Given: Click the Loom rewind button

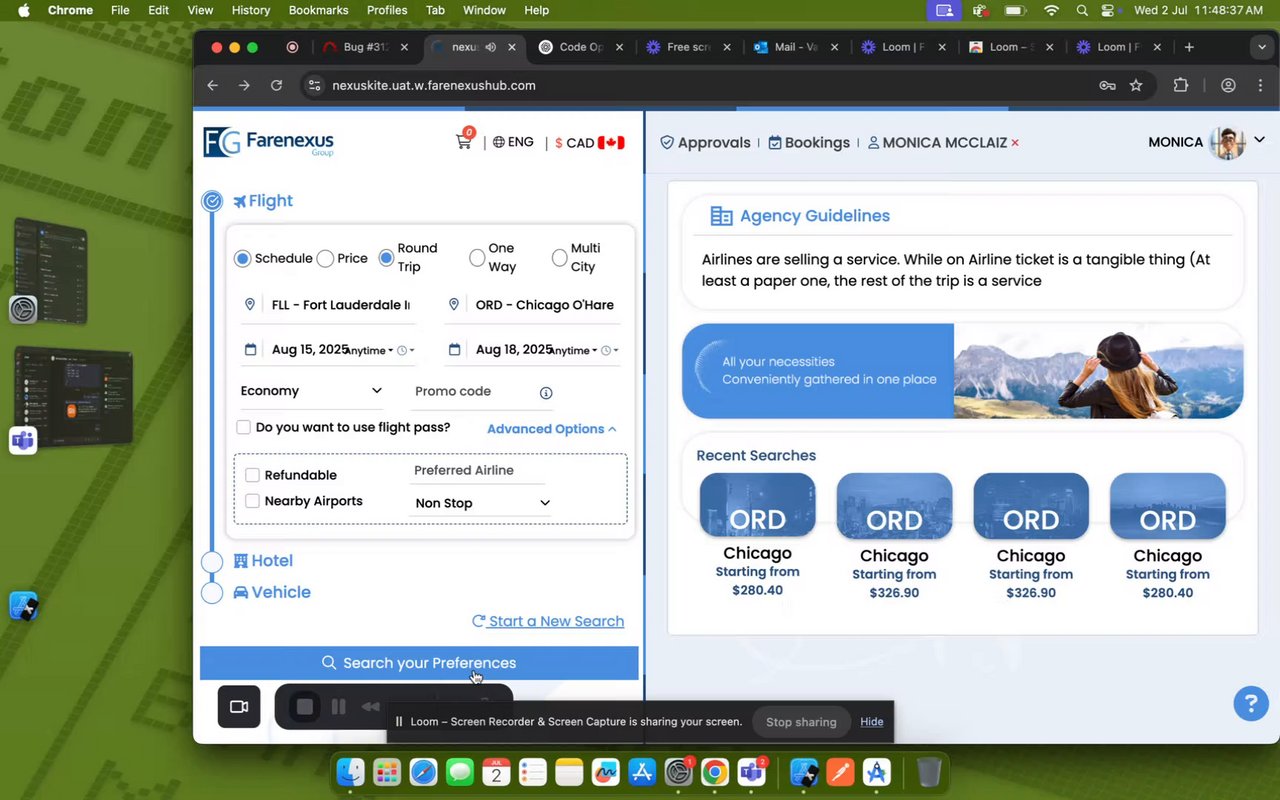Looking at the screenshot, I should tap(371, 707).
